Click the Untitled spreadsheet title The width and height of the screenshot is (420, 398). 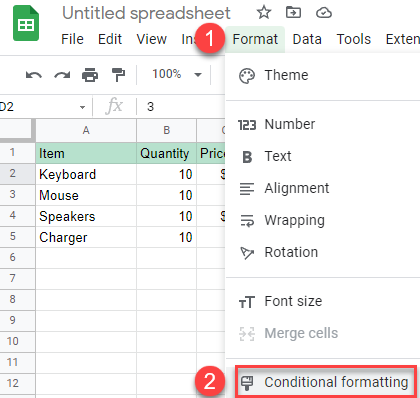pos(146,13)
